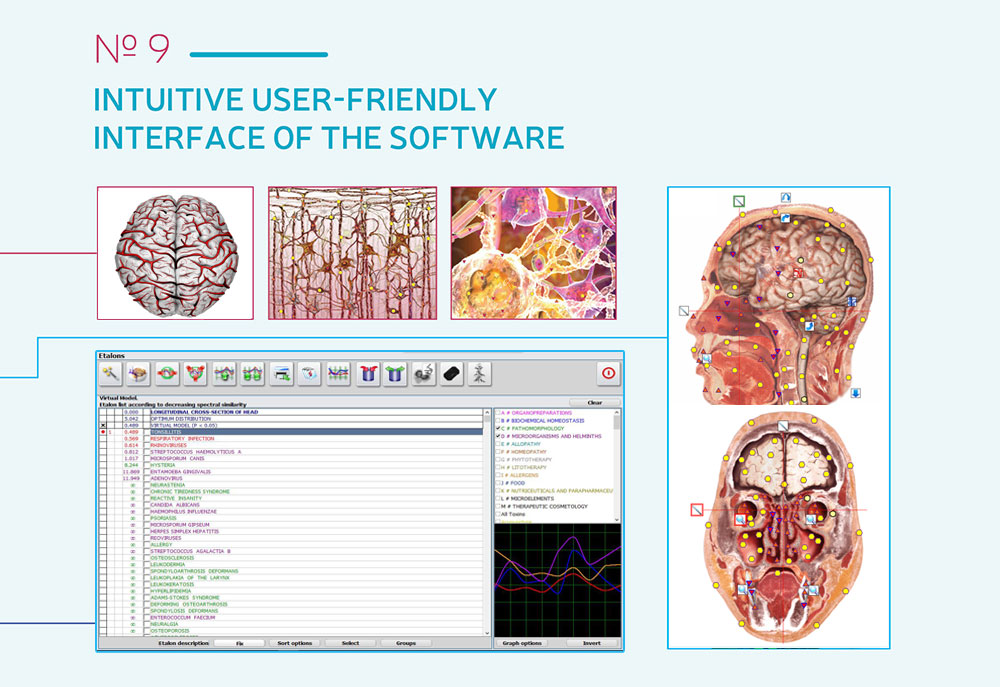Click the blue and red wave lines icon
The width and height of the screenshot is (1000, 687).
coord(338,374)
